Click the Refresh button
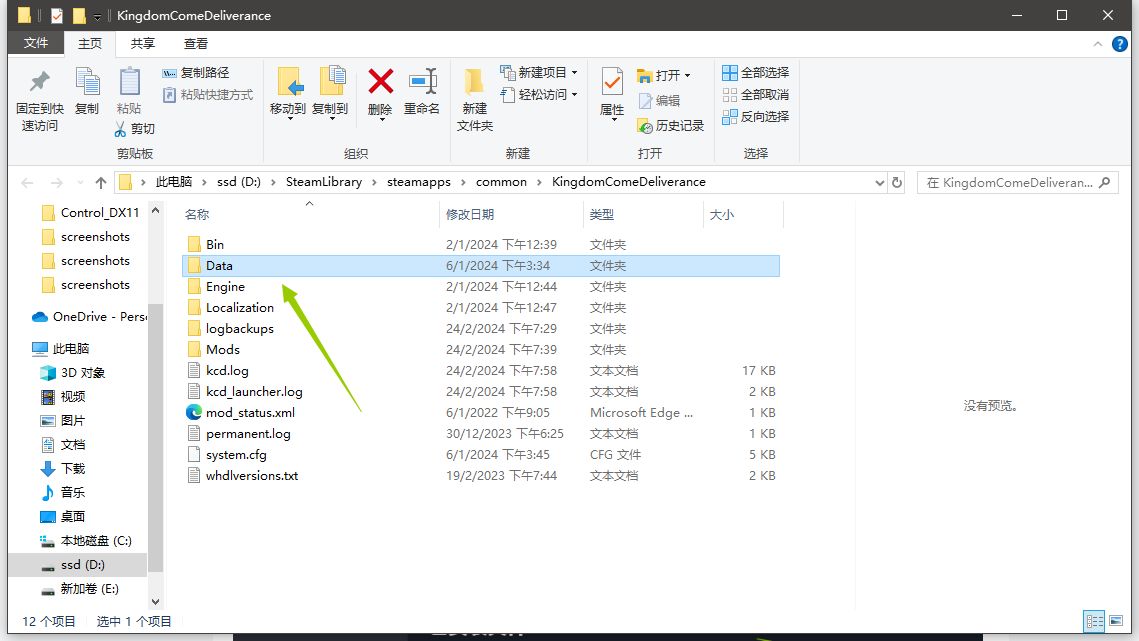Viewport: 1139px width, 641px height. (897, 182)
